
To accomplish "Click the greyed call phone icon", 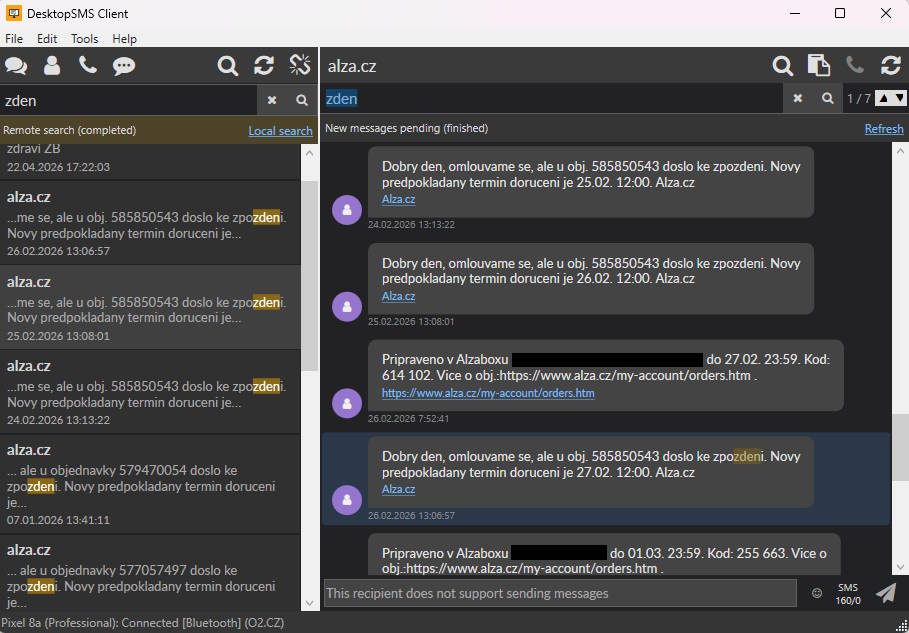I will [x=855, y=65].
